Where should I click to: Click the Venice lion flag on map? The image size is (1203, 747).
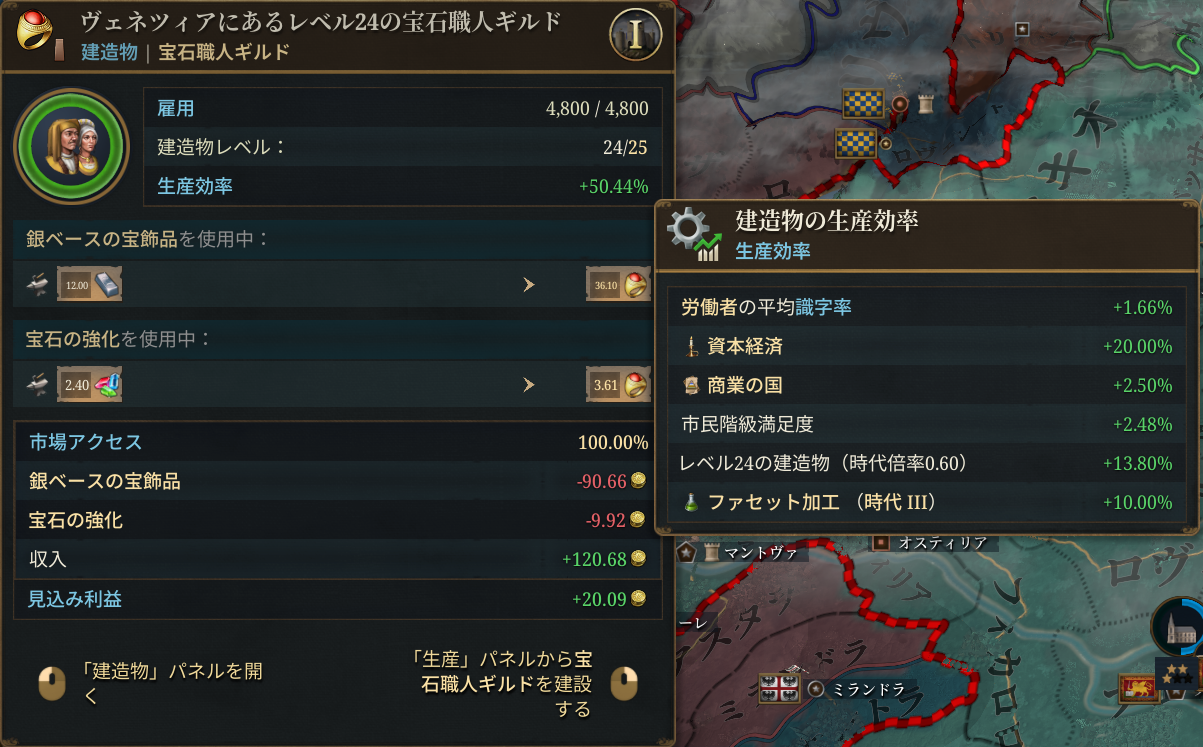click(x=1137, y=688)
